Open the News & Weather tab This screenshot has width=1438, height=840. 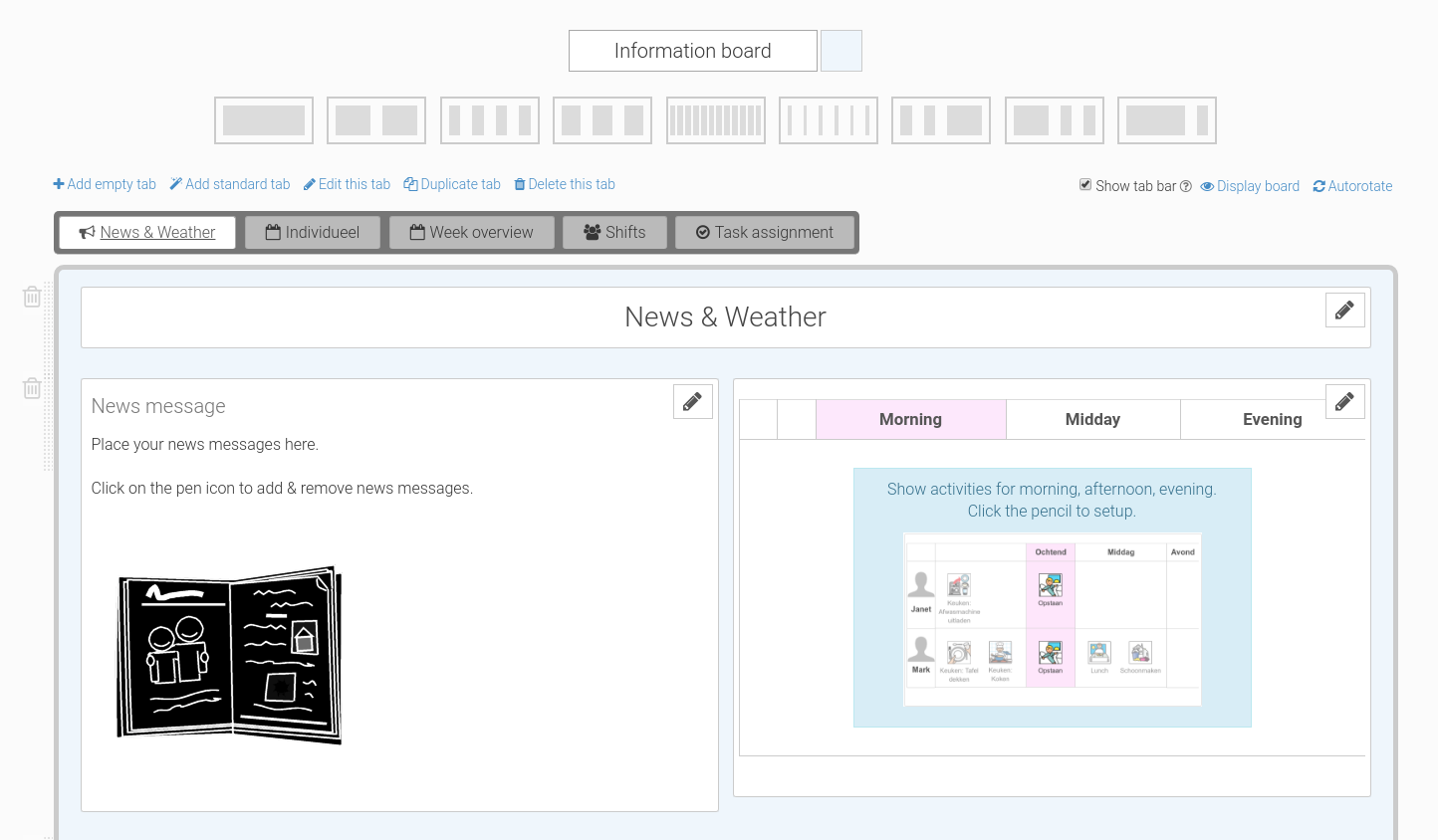(x=147, y=232)
